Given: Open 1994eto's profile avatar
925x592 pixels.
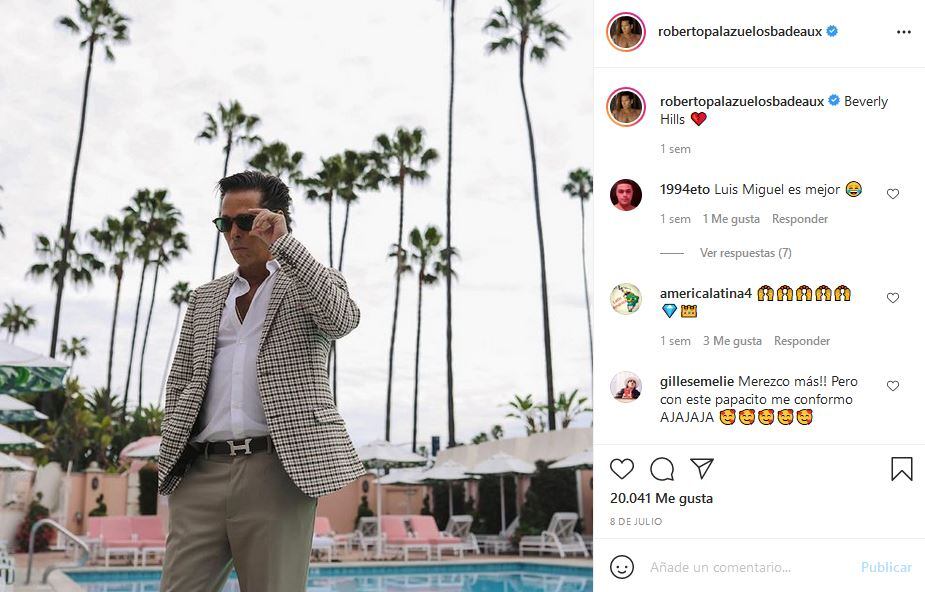Looking at the screenshot, I should (x=626, y=194).
